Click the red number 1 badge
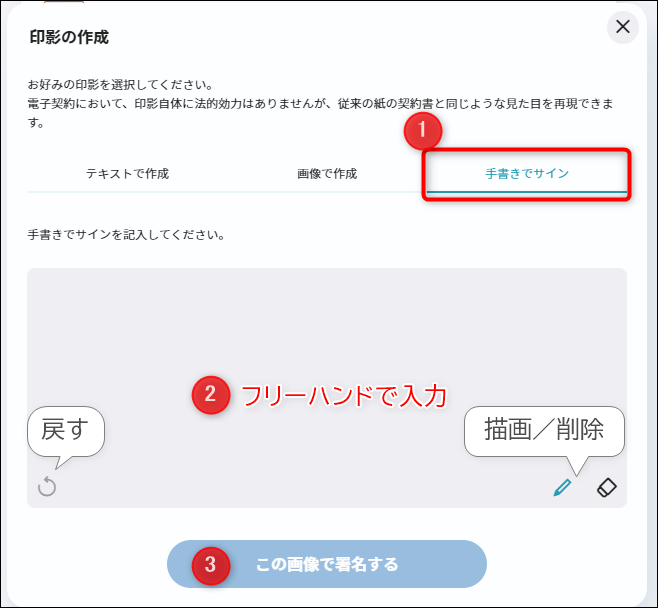This screenshot has width=658, height=608. point(423,130)
